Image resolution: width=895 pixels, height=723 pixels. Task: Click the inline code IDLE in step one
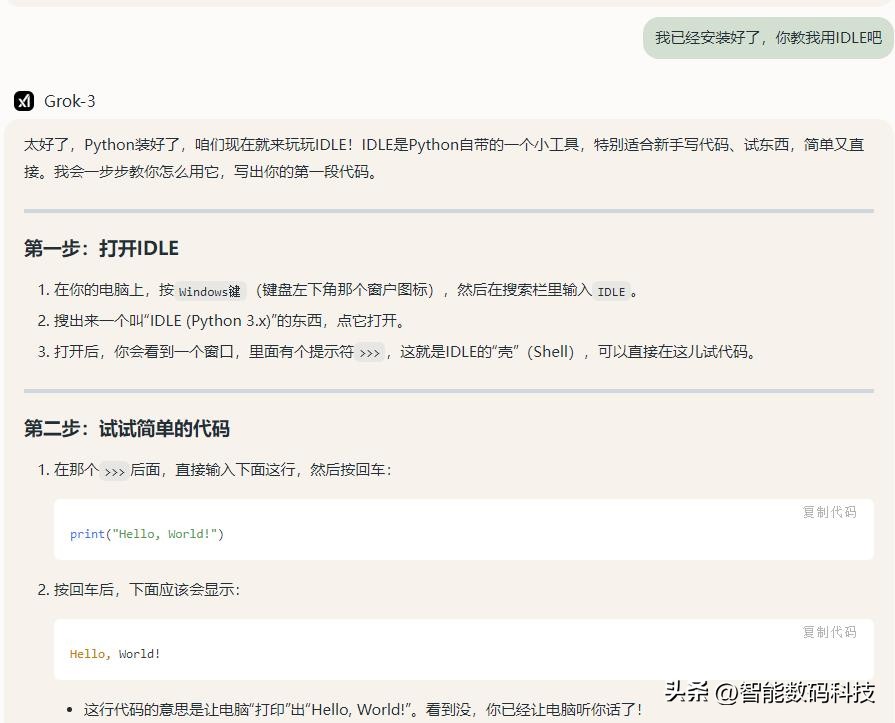(611, 292)
